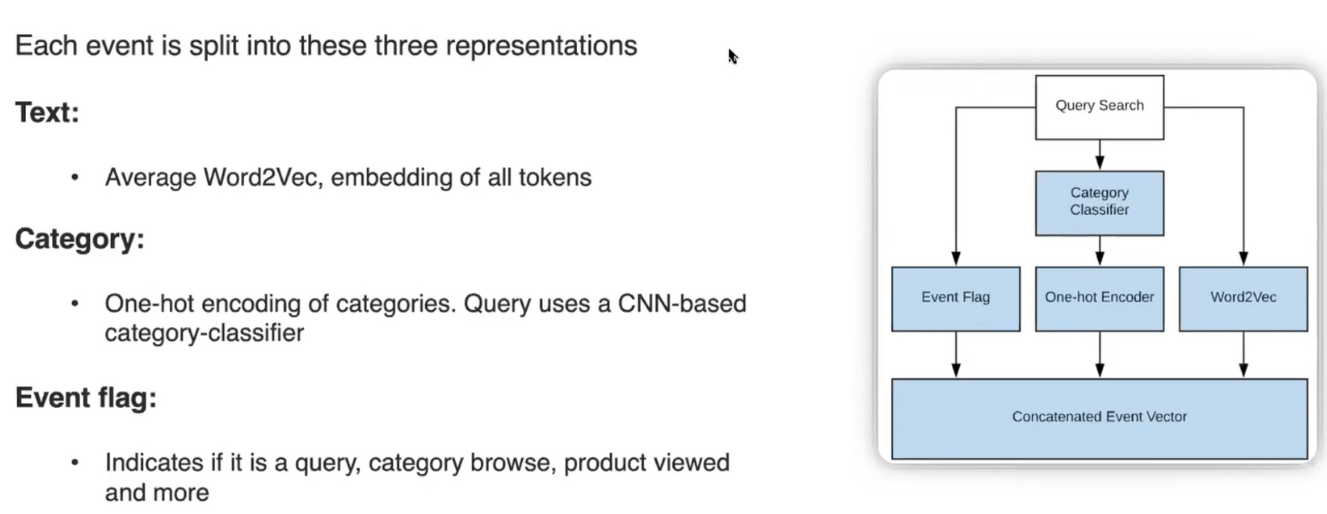This screenshot has height=514, width=1327.
Task: Click the bullet dot before "Indicates if"
Action: (x=74, y=463)
